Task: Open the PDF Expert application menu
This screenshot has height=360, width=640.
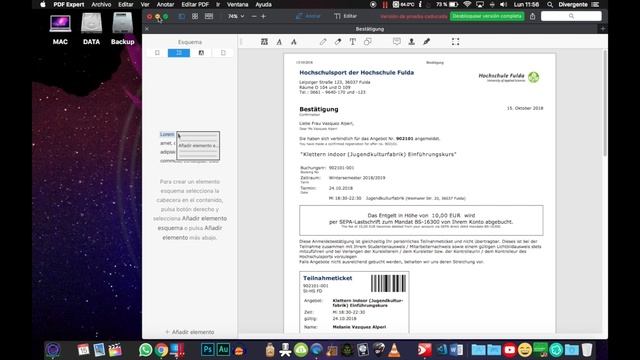Action: tap(69, 4)
